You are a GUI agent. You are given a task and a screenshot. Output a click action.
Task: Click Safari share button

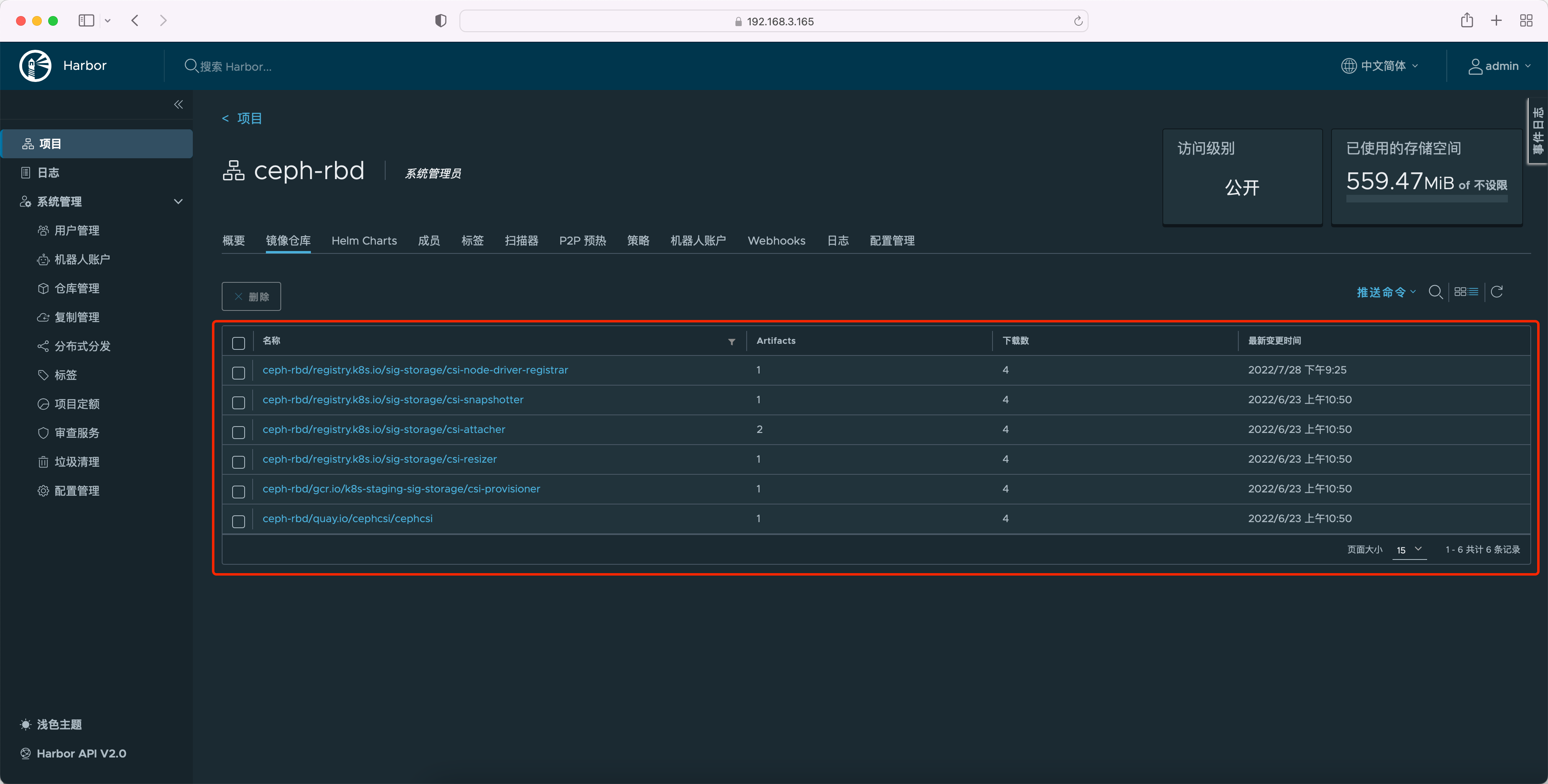coord(1467,20)
